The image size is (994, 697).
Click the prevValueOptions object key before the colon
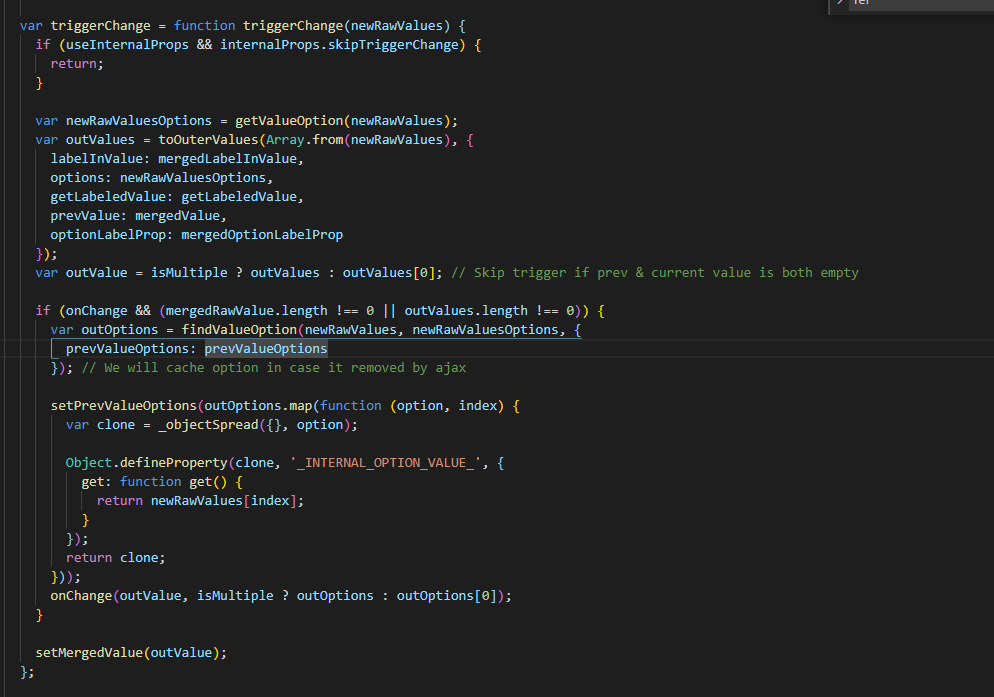point(127,349)
